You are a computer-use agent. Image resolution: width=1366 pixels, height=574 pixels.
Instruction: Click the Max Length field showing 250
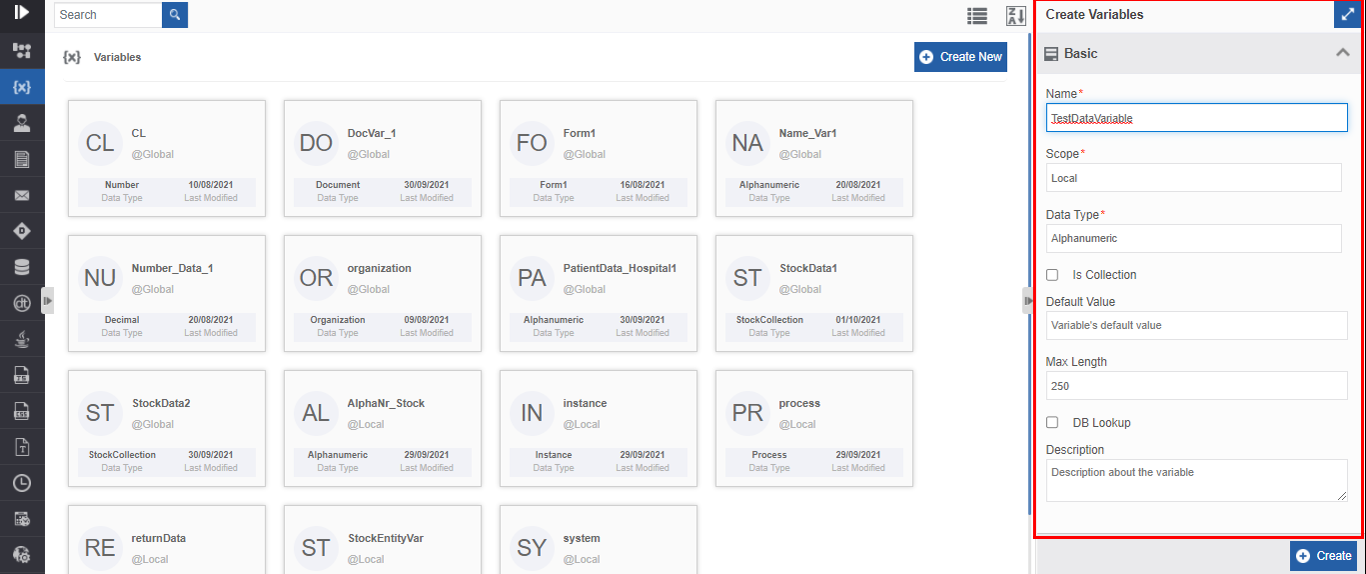(x=1197, y=386)
